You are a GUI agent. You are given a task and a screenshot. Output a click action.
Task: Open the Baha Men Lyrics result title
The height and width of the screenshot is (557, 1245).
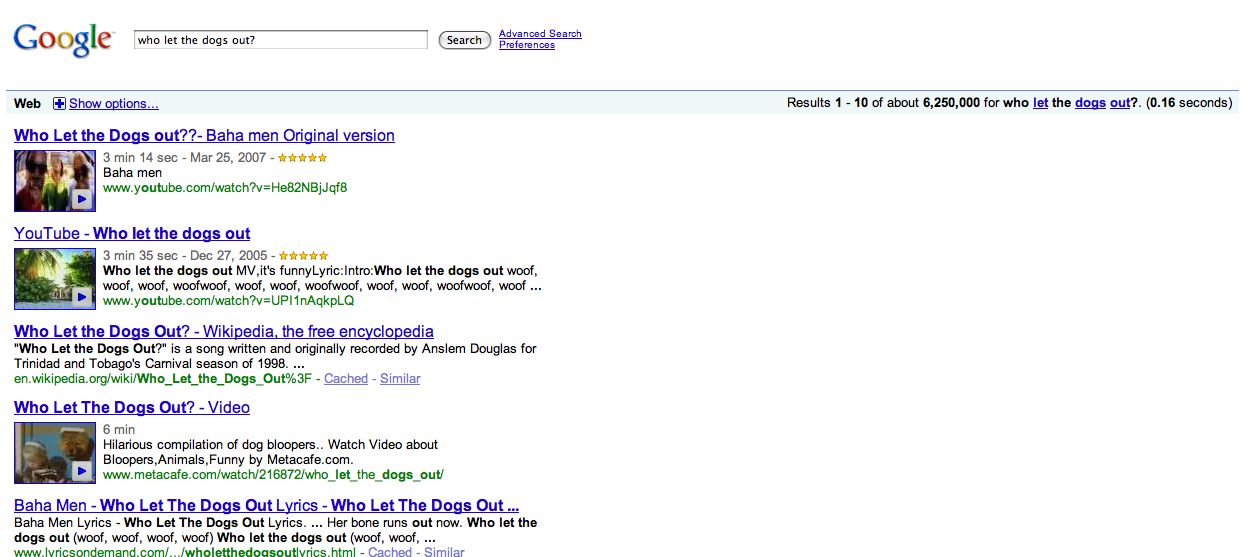pos(266,506)
